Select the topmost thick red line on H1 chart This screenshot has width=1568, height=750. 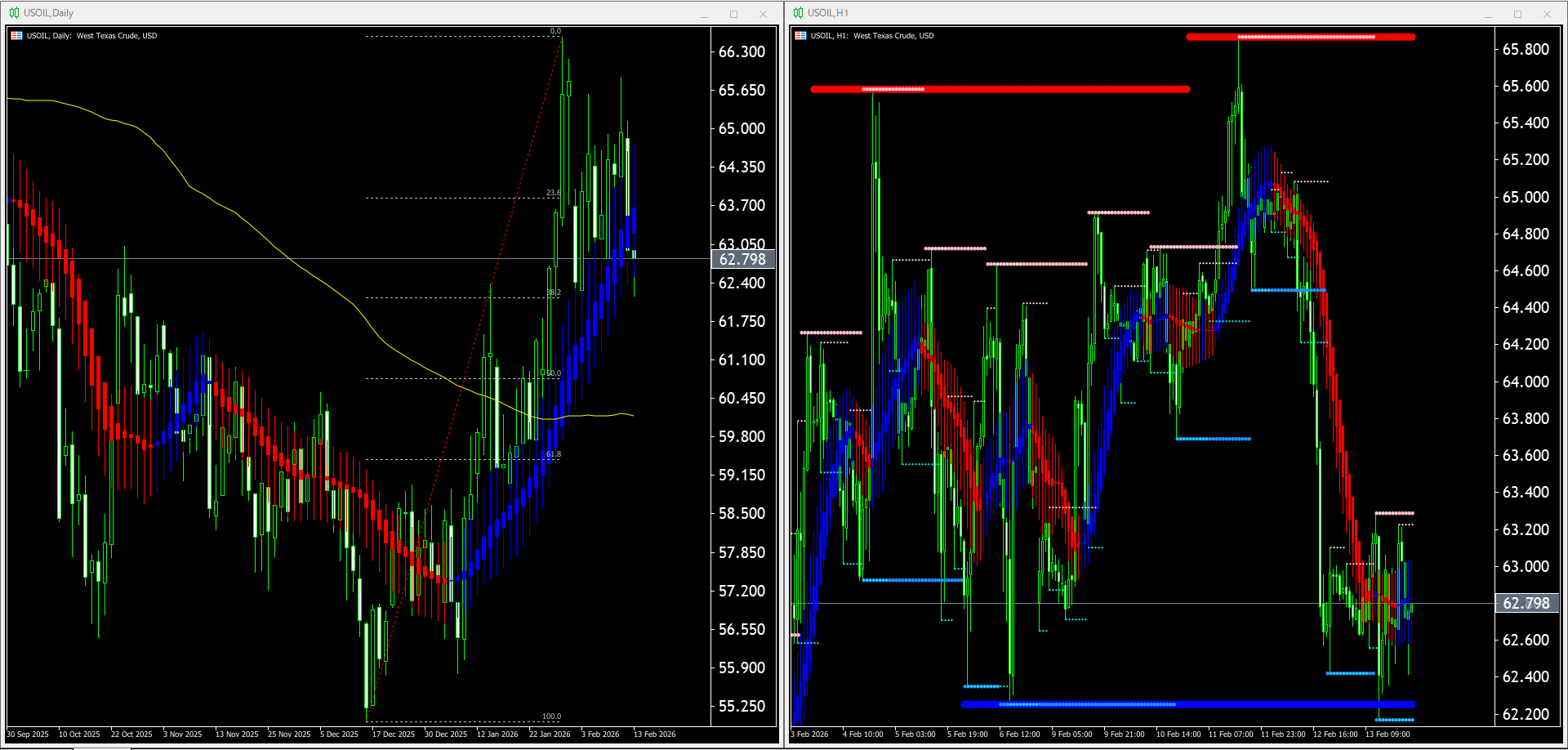[1301, 37]
